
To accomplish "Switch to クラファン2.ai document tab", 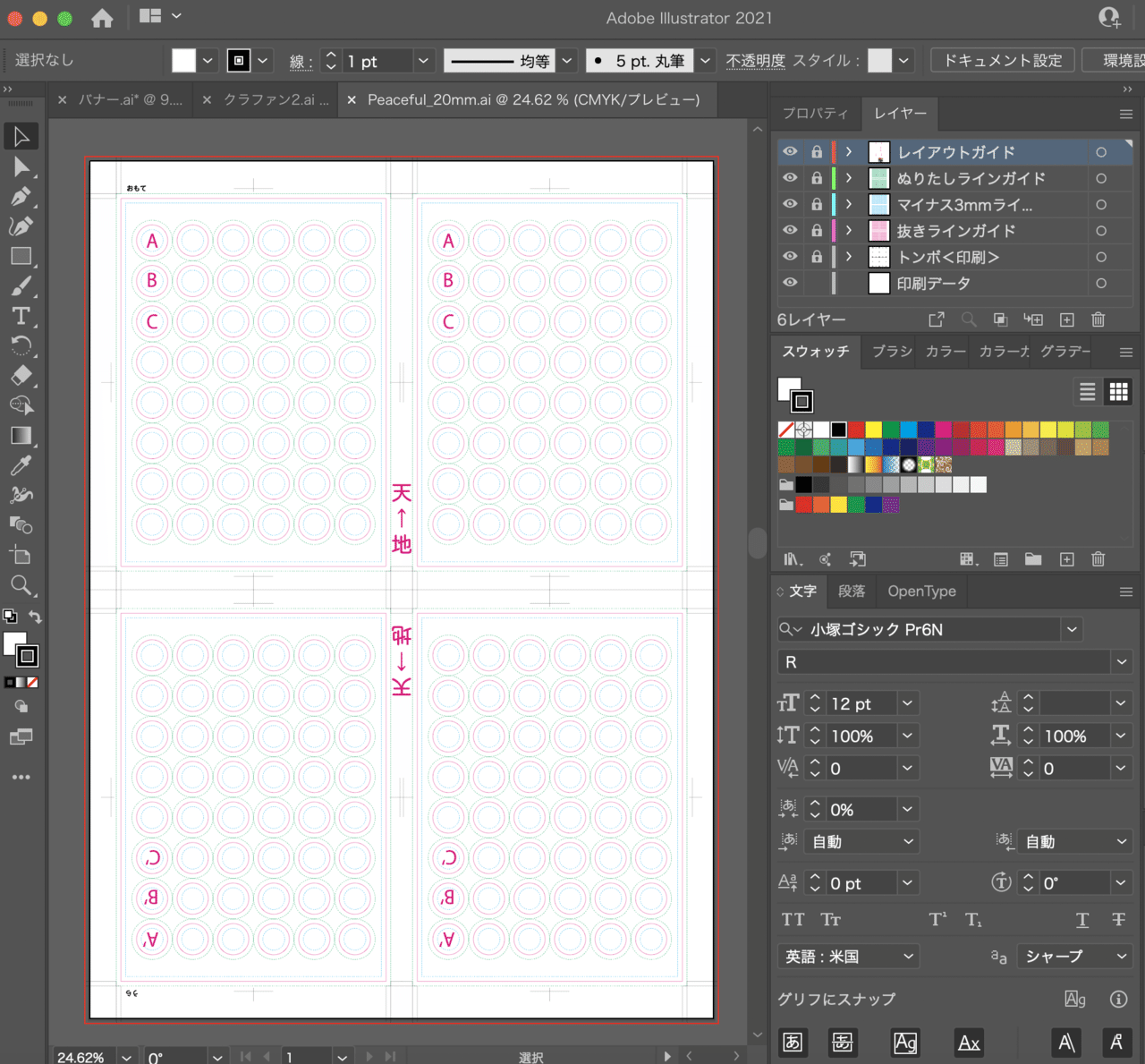I will [276, 100].
